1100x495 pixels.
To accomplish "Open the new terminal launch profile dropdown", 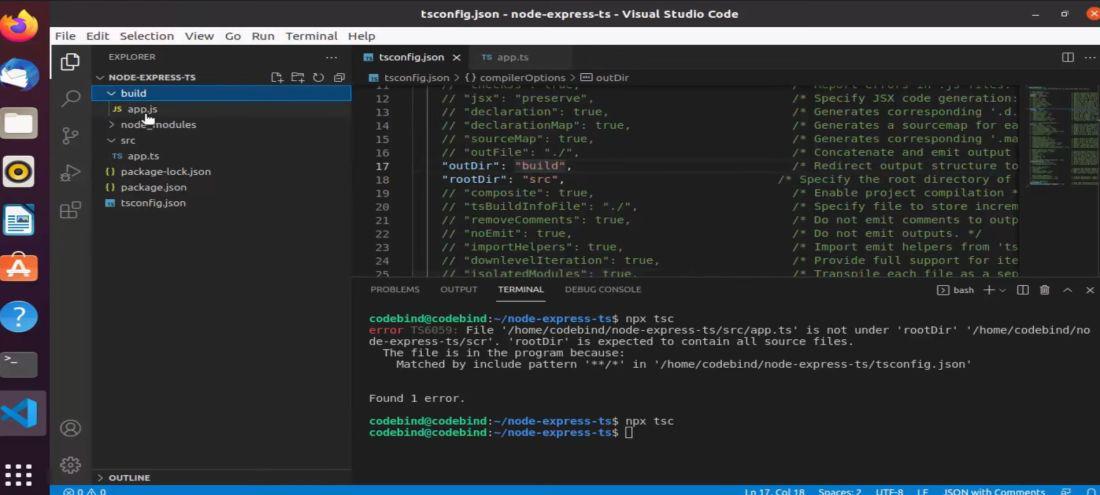I will pos(1002,290).
